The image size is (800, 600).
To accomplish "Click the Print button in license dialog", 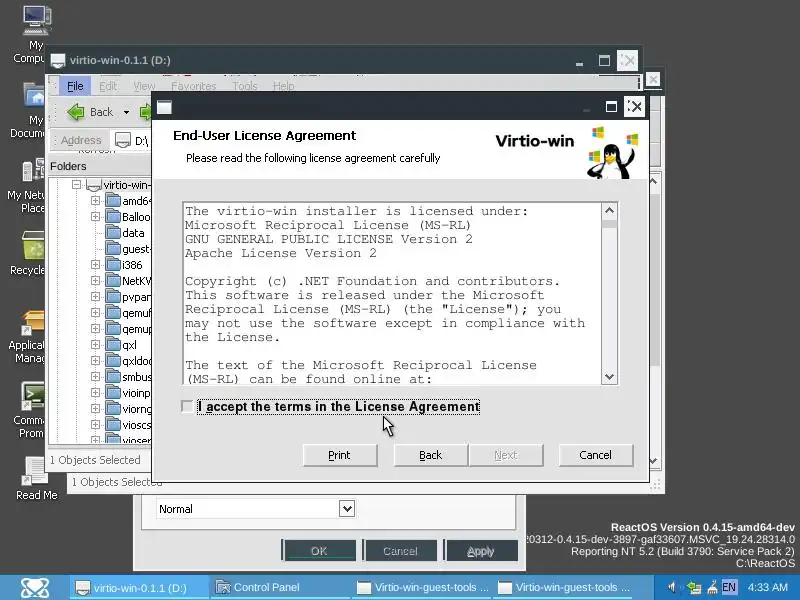I will [340, 455].
